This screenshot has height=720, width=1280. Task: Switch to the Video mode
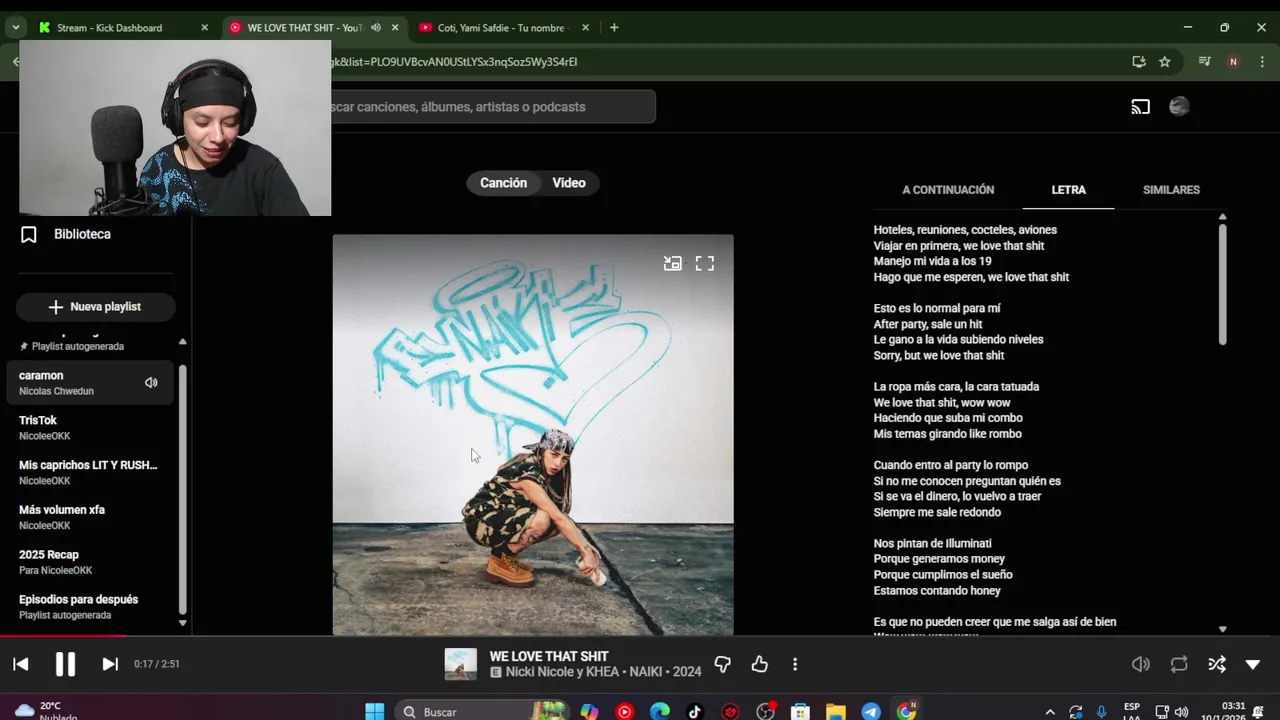point(569,183)
